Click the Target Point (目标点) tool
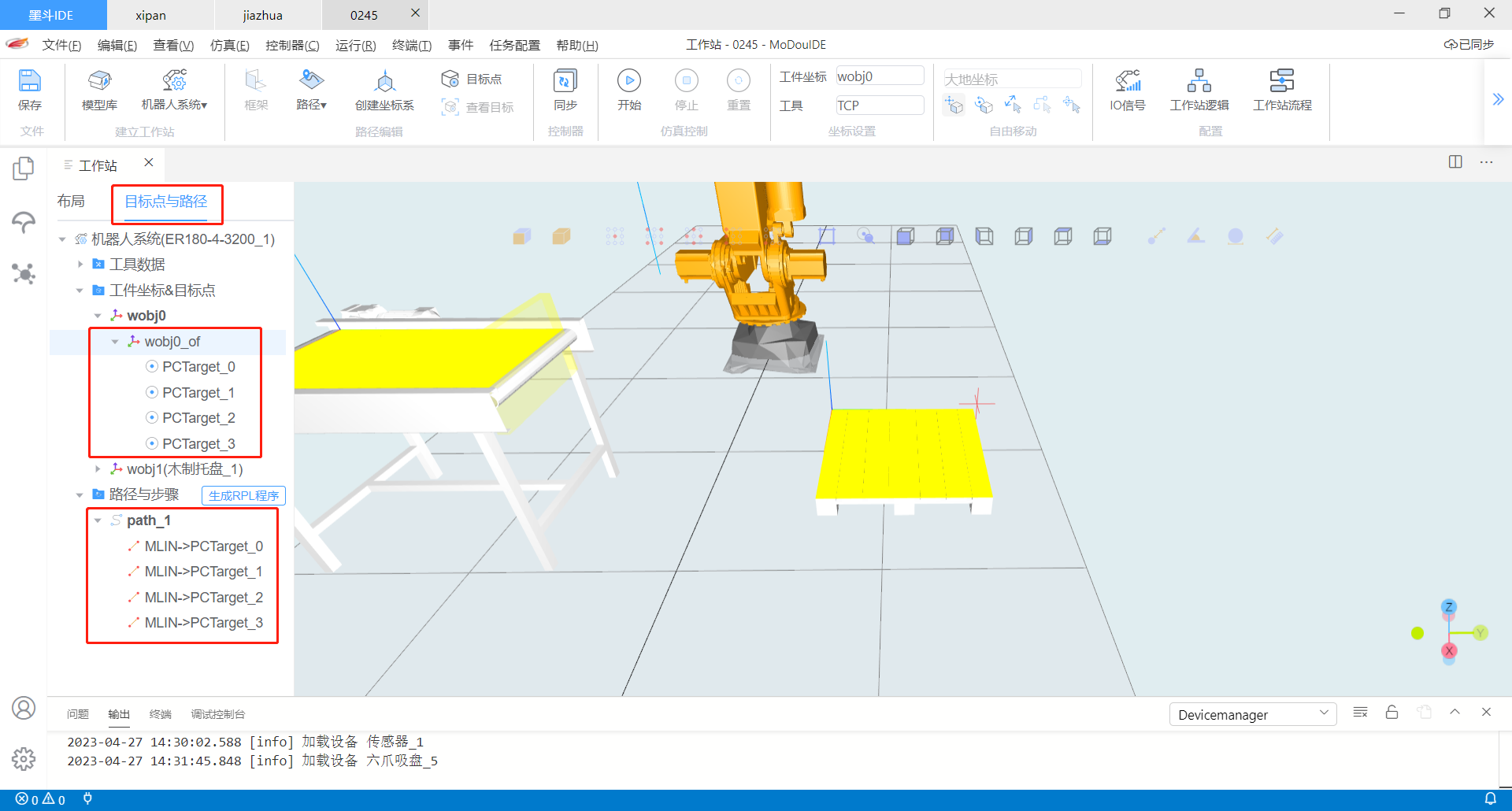 pyautogui.click(x=472, y=79)
